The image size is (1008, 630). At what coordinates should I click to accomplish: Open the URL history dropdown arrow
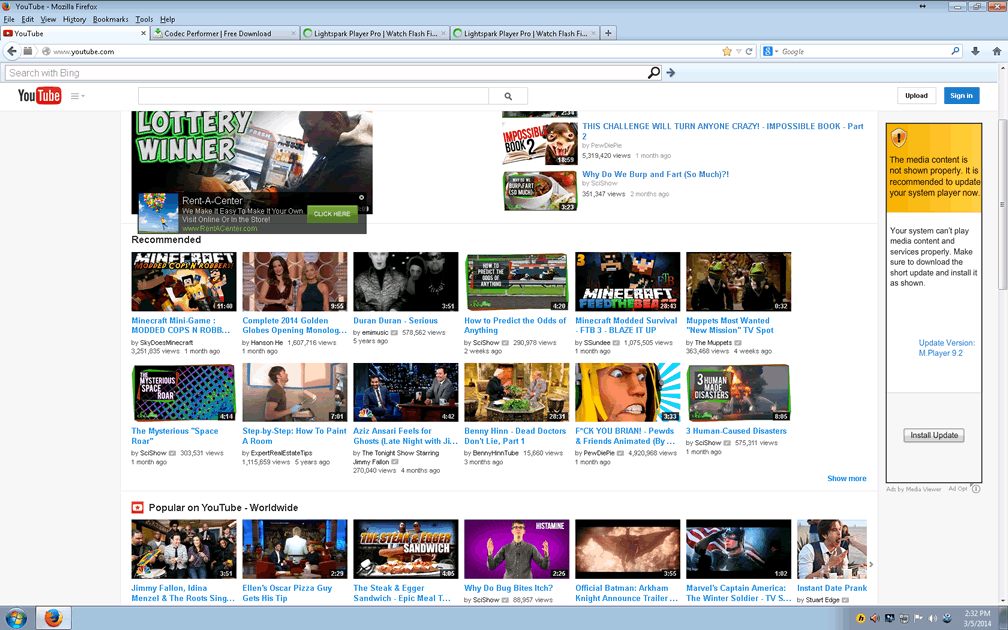pyautogui.click(x=738, y=51)
